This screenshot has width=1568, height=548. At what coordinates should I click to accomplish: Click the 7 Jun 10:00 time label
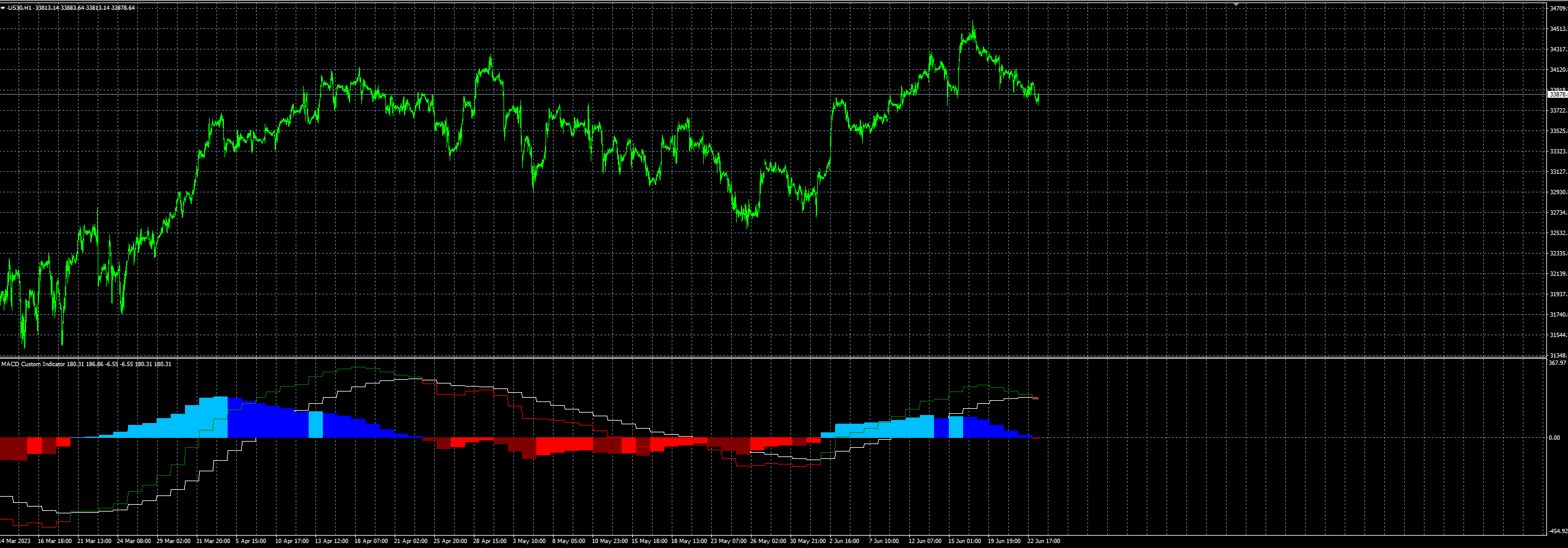pos(884,541)
